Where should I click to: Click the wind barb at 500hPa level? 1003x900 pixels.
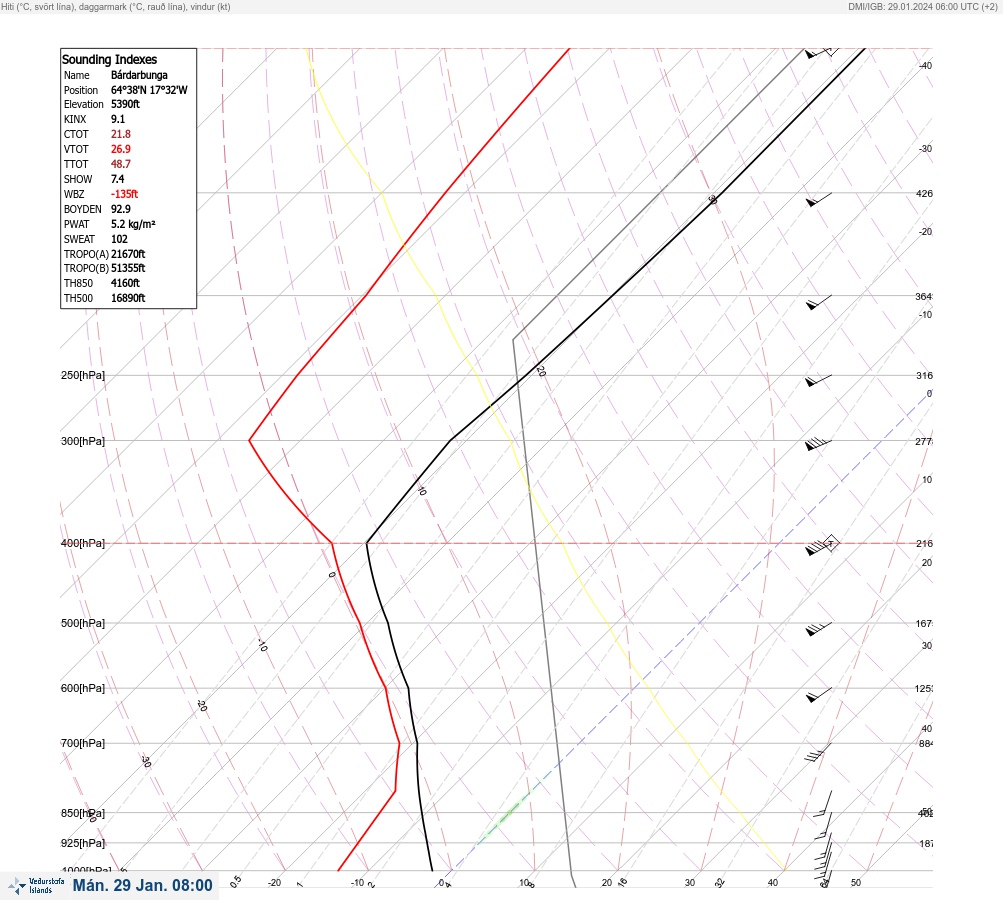pyautogui.click(x=818, y=628)
